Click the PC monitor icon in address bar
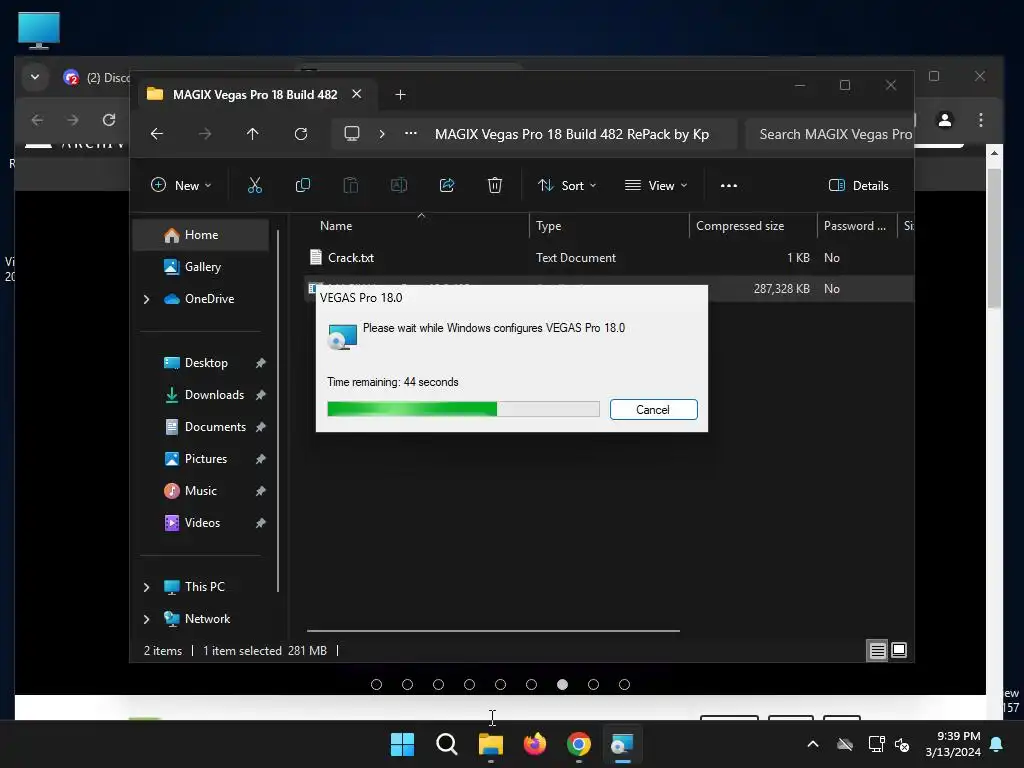The image size is (1024, 768). pyautogui.click(x=352, y=134)
